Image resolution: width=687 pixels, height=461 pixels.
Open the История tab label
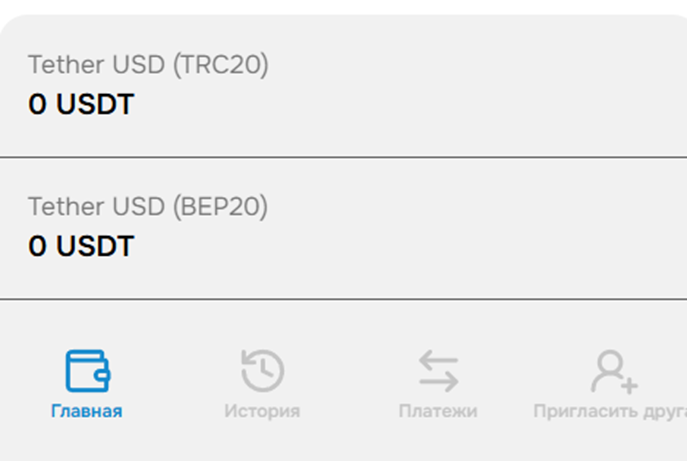point(262,411)
